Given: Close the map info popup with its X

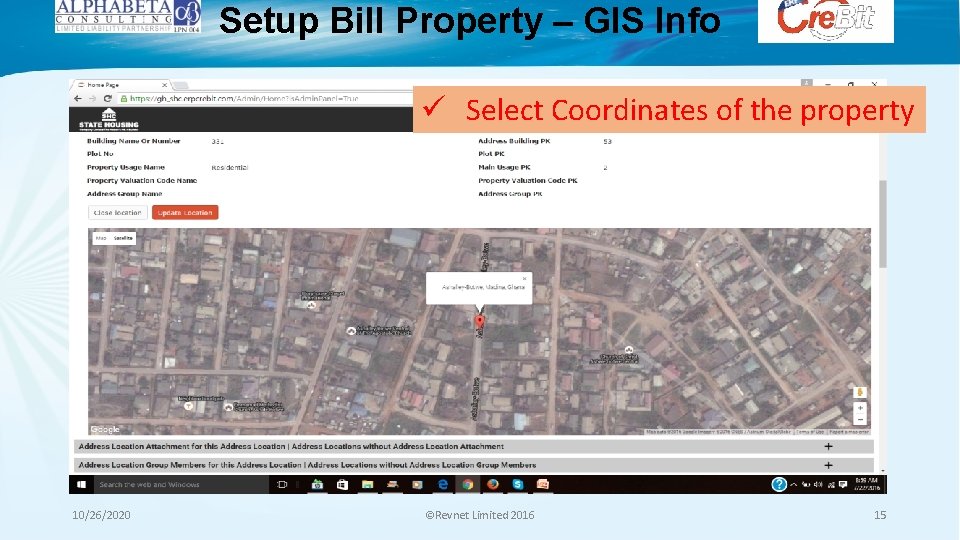Looking at the screenshot, I should [x=524, y=279].
